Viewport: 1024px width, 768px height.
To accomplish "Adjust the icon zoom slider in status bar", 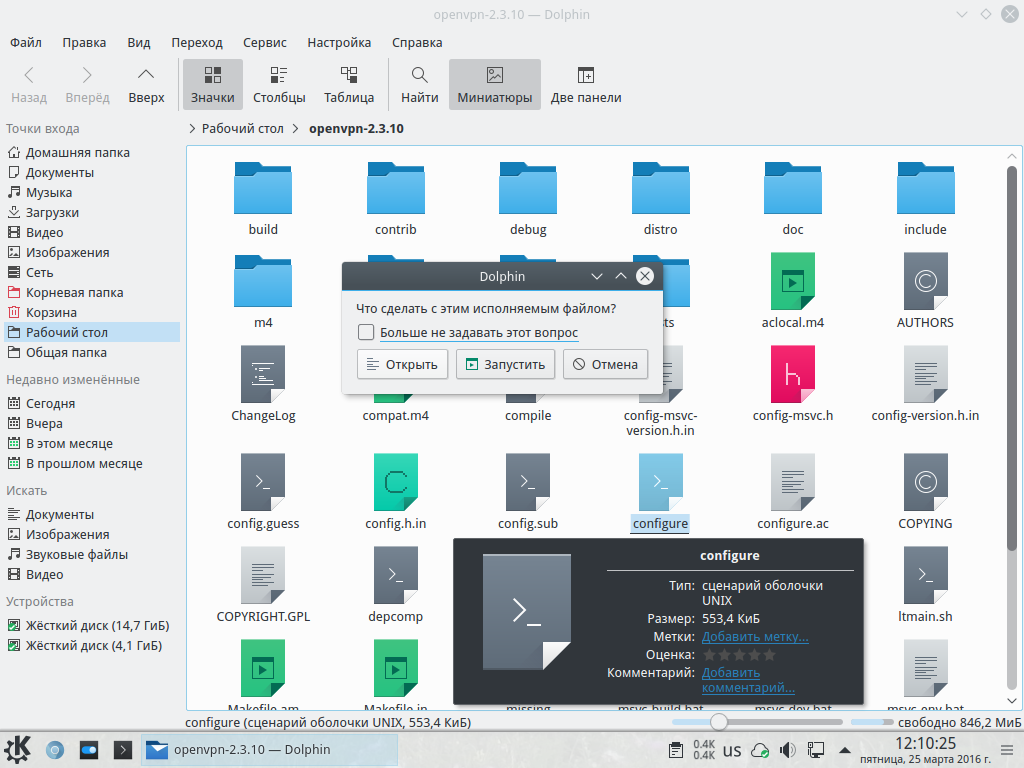I will click(x=718, y=722).
